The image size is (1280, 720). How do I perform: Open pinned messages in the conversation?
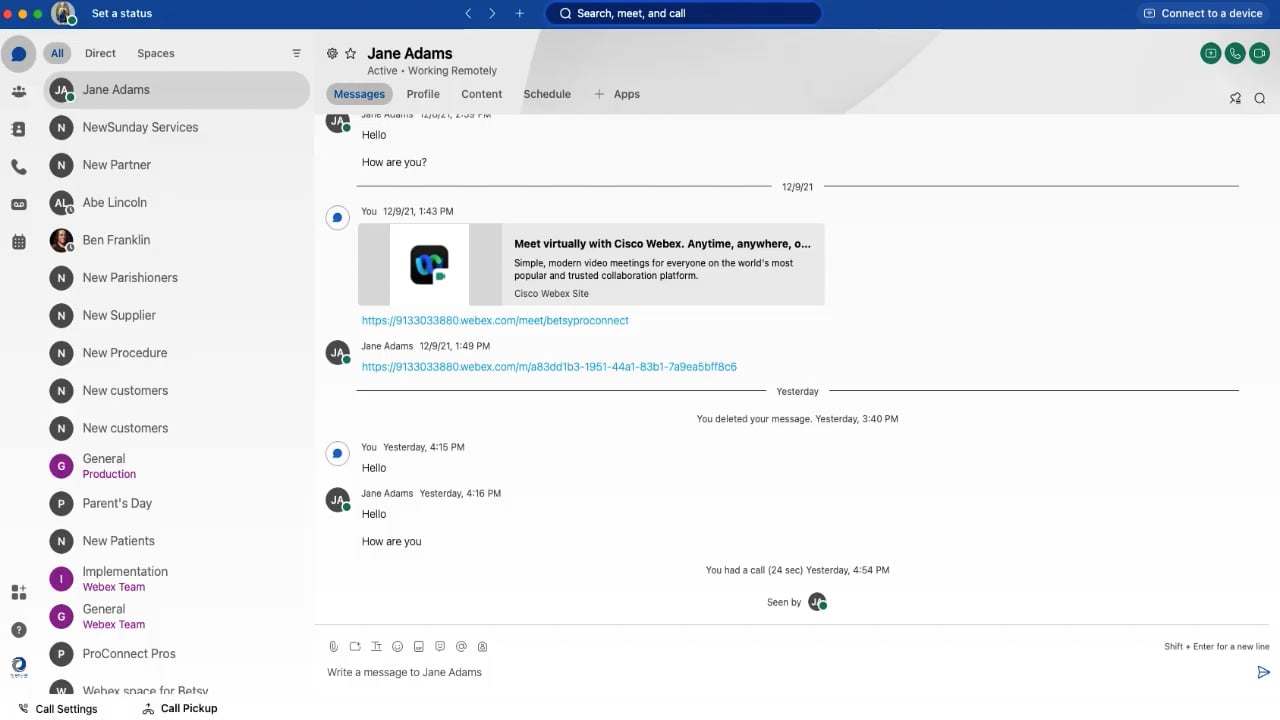[x=1235, y=98]
